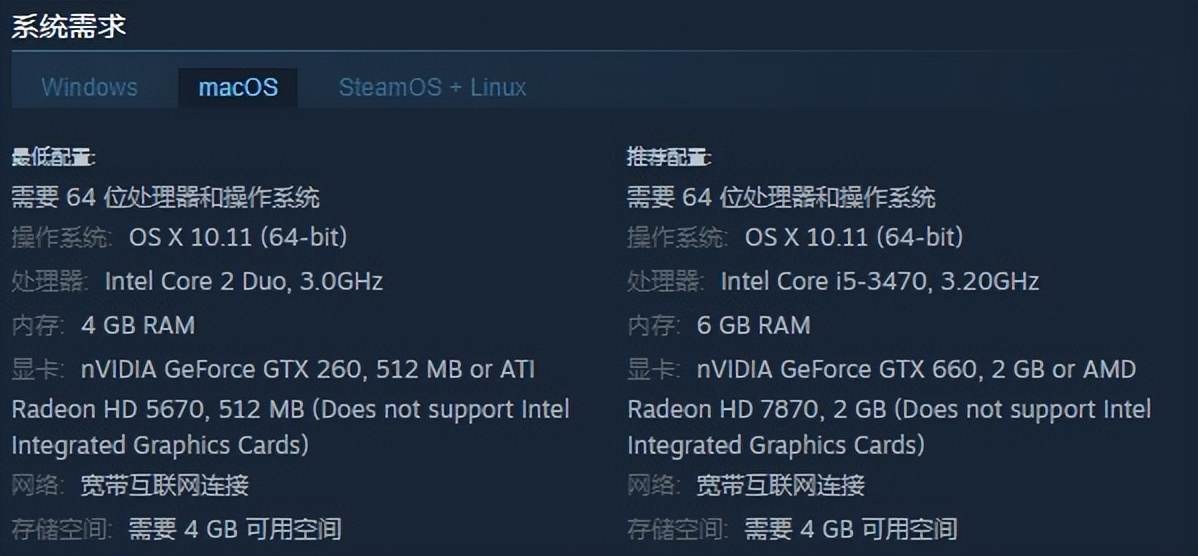Click the 64-bit requirement line under 最低配置
Screen dimensions: 1198x556
pos(166,197)
